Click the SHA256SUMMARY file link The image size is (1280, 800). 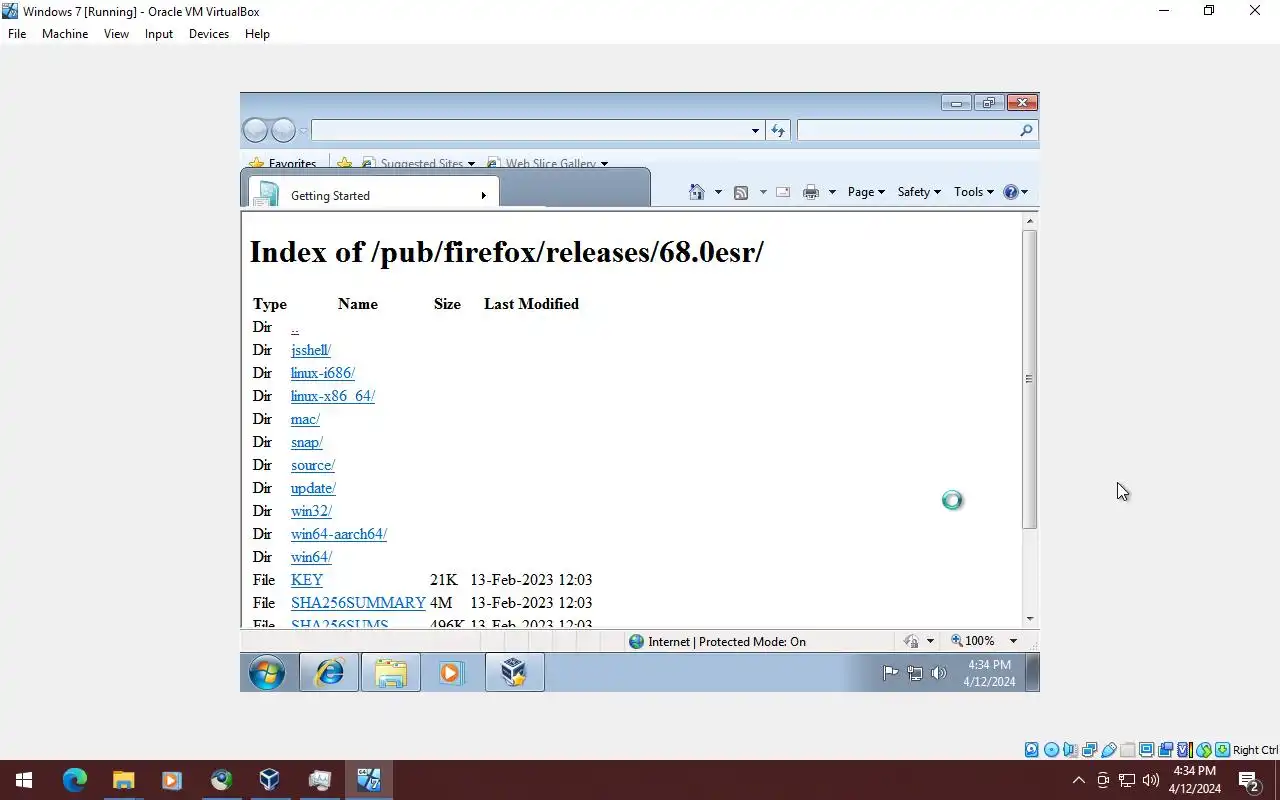click(x=358, y=603)
